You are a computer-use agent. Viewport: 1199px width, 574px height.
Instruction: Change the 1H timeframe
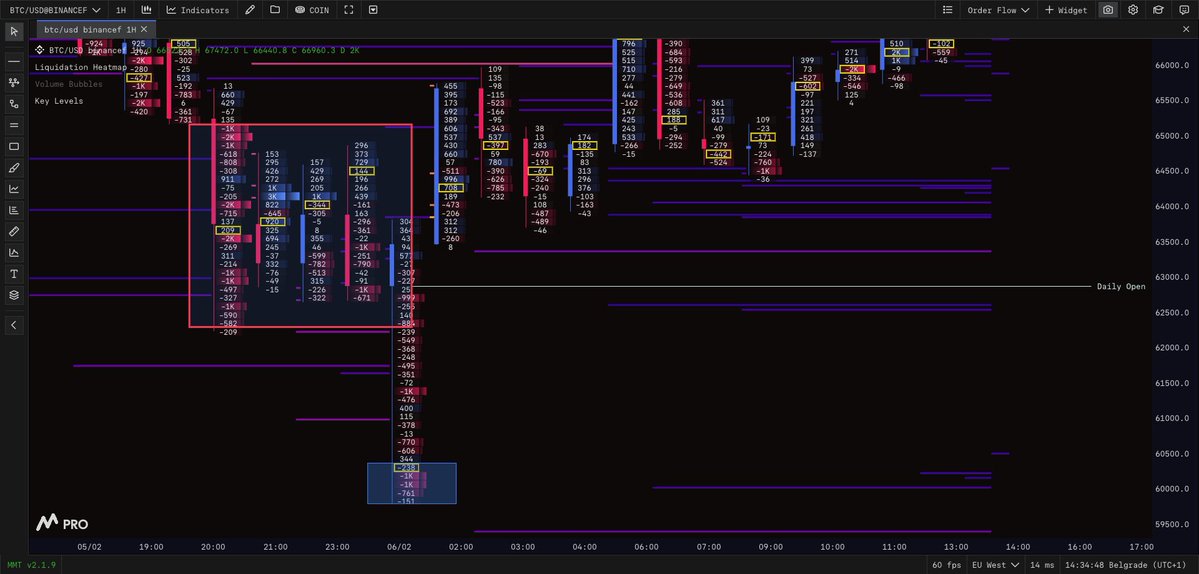point(121,10)
